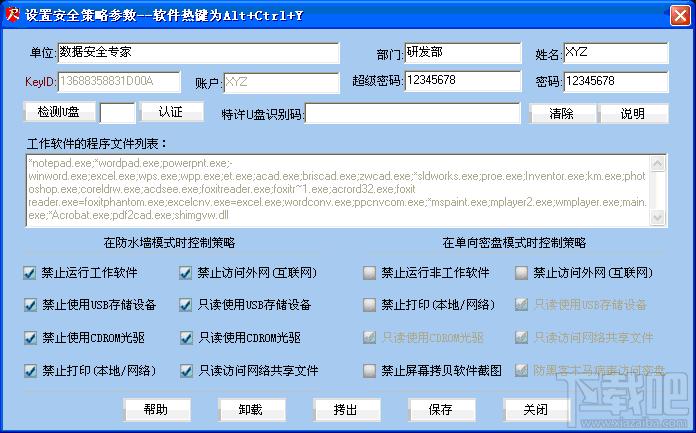Uncheck firewall-mode 禁止运行工作软件
The width and height of the screenshot is (696, 433).
pyautogui.click(x=30, y=273)
